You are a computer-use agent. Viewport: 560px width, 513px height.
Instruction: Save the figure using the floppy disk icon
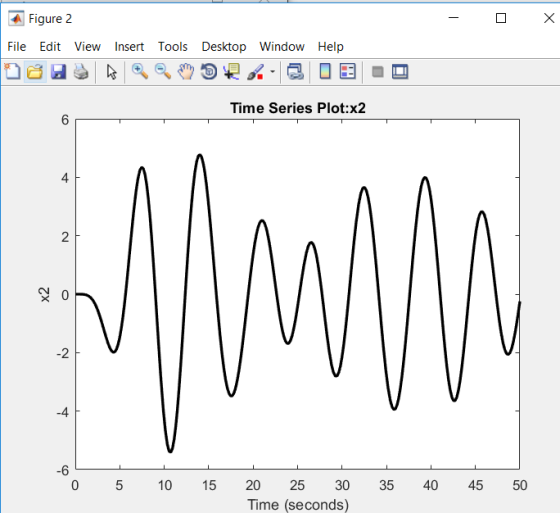(x=58, y=71)
